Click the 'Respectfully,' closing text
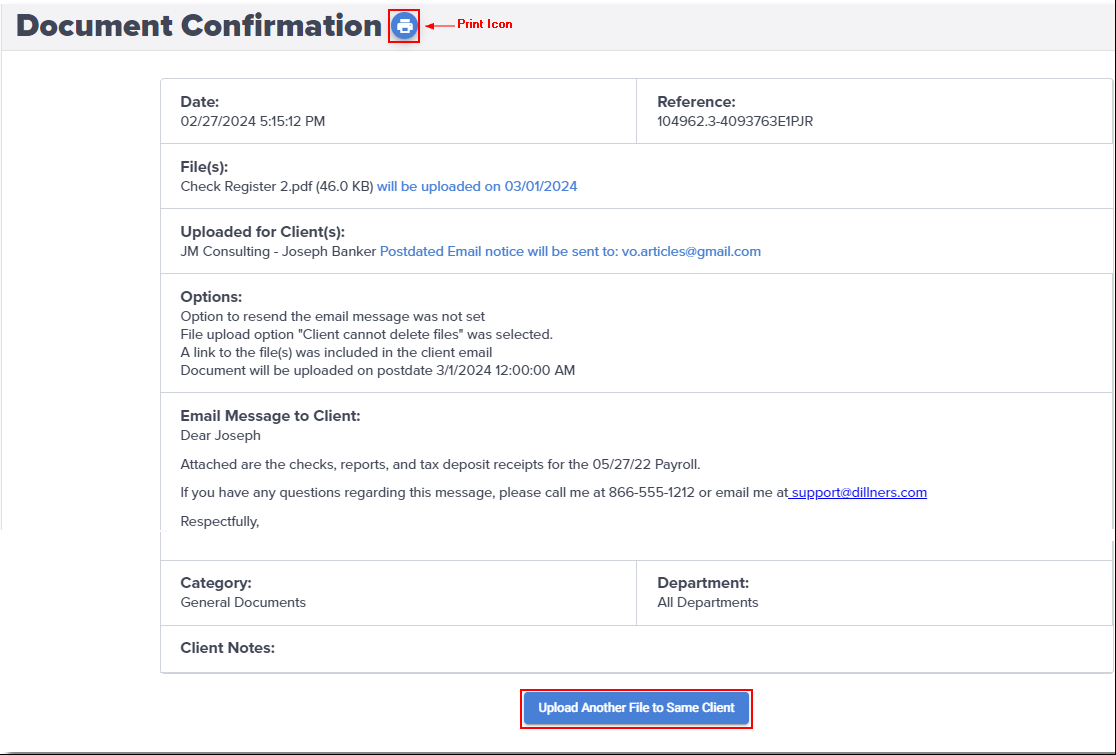 pos(220,522)
